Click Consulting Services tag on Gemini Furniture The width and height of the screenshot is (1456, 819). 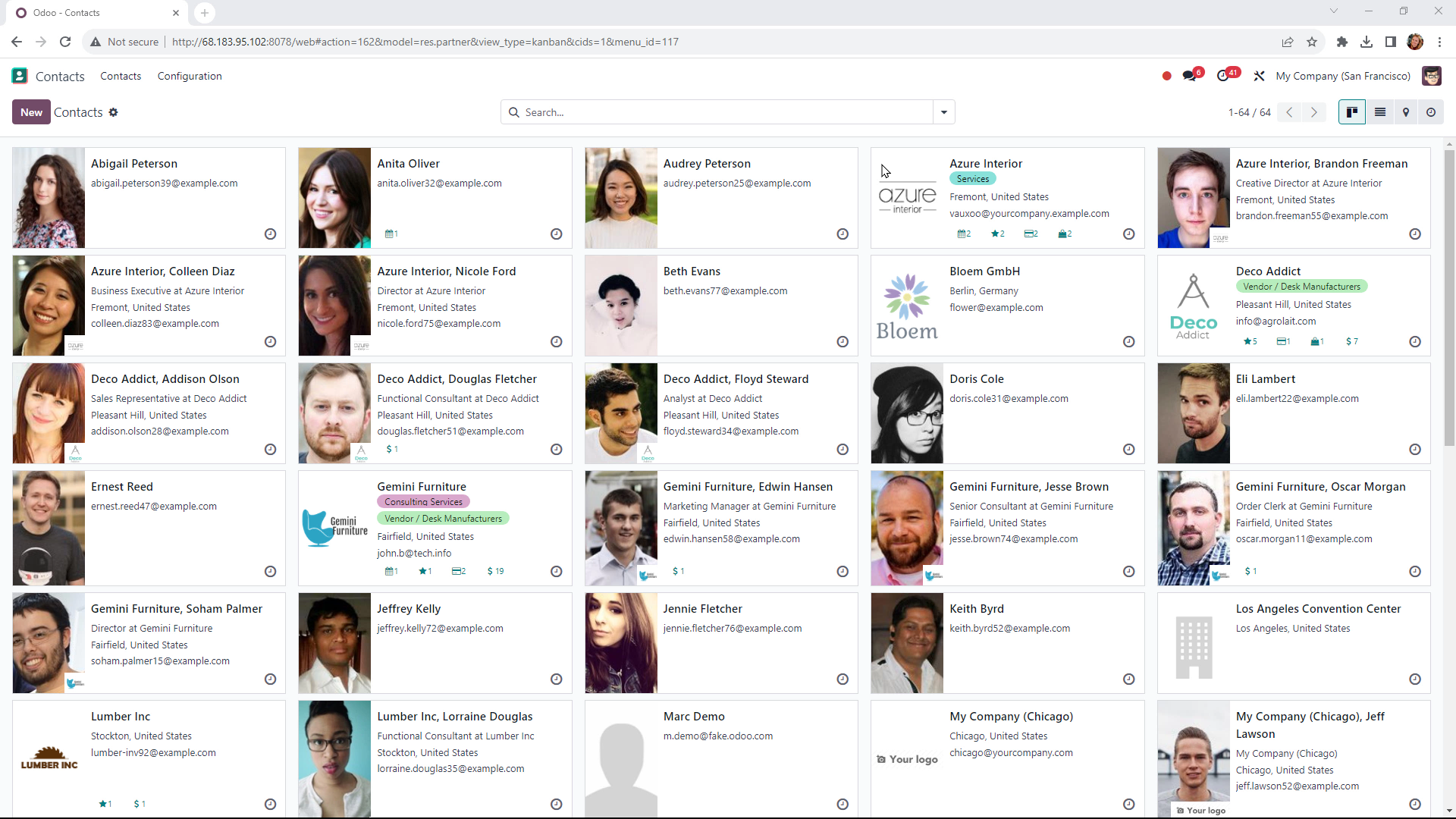pyautogui.click(x=423, y=502)
